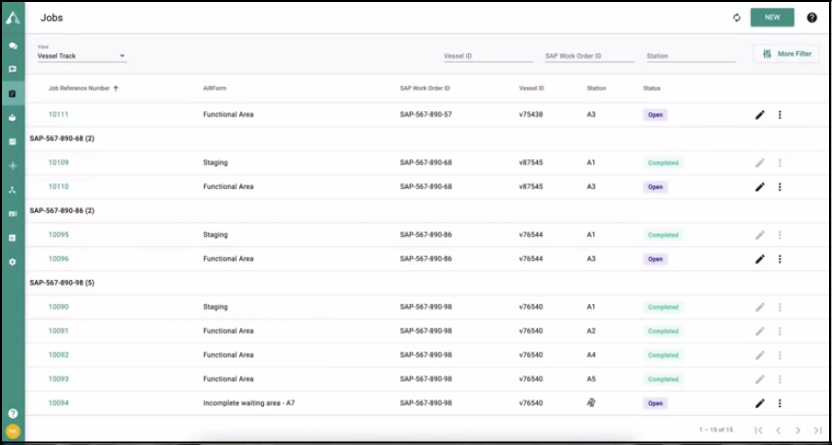Click the three-dot menu for job 10095

pyautogui.click(x=779, y=235)
